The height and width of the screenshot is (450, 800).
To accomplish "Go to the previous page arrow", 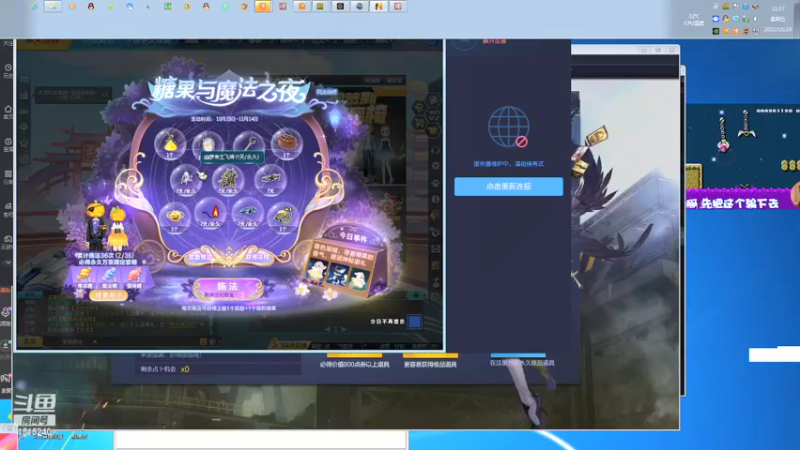I will click(x=328, y=330).
